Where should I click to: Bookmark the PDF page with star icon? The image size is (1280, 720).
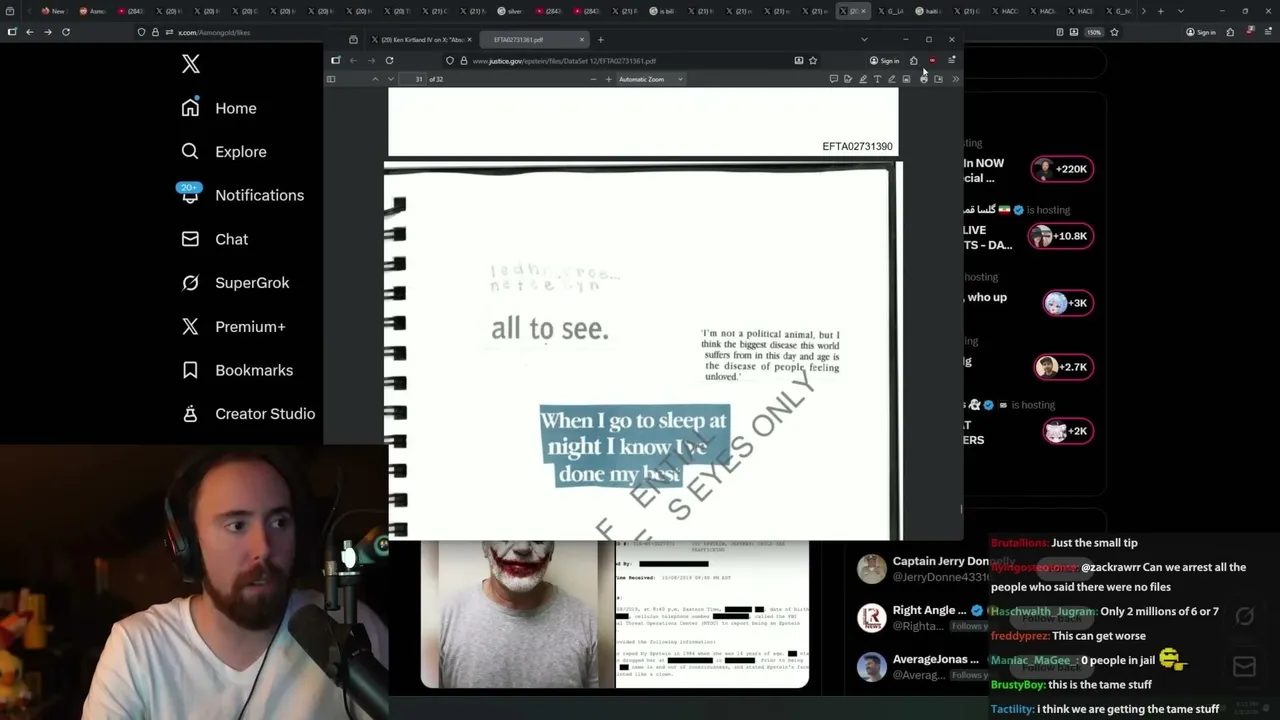pos(813,61)
